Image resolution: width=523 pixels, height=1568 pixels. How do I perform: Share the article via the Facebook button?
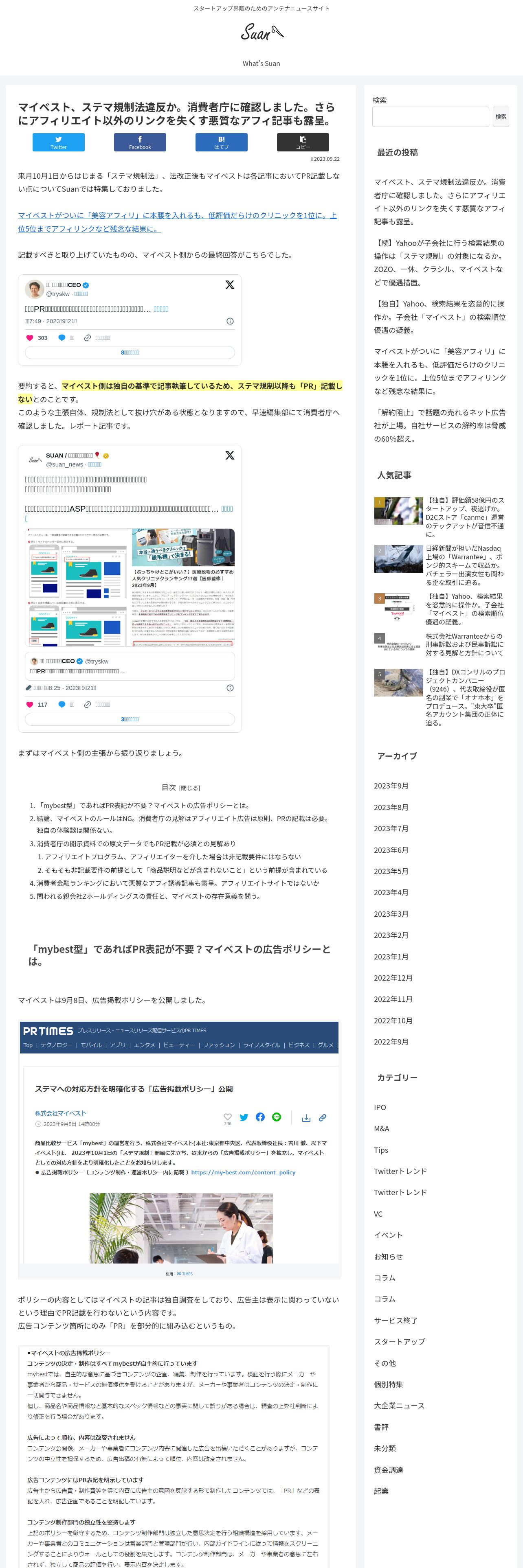tap(140, 142)
